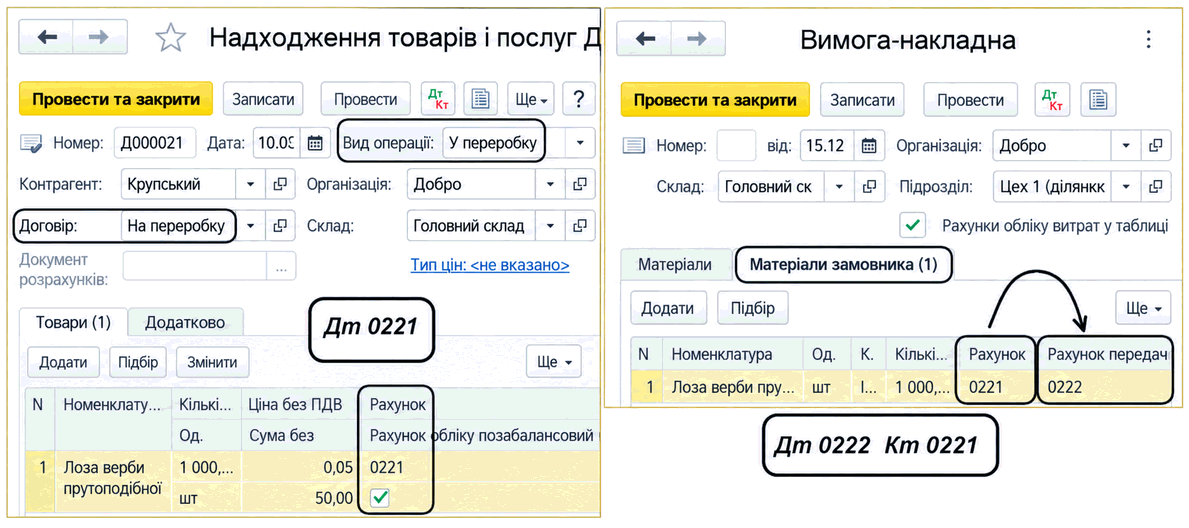The width and height of the screenshot is (1189, 528).
Task: Click the Номер field Д000021
Action: [x=155, y=143]
